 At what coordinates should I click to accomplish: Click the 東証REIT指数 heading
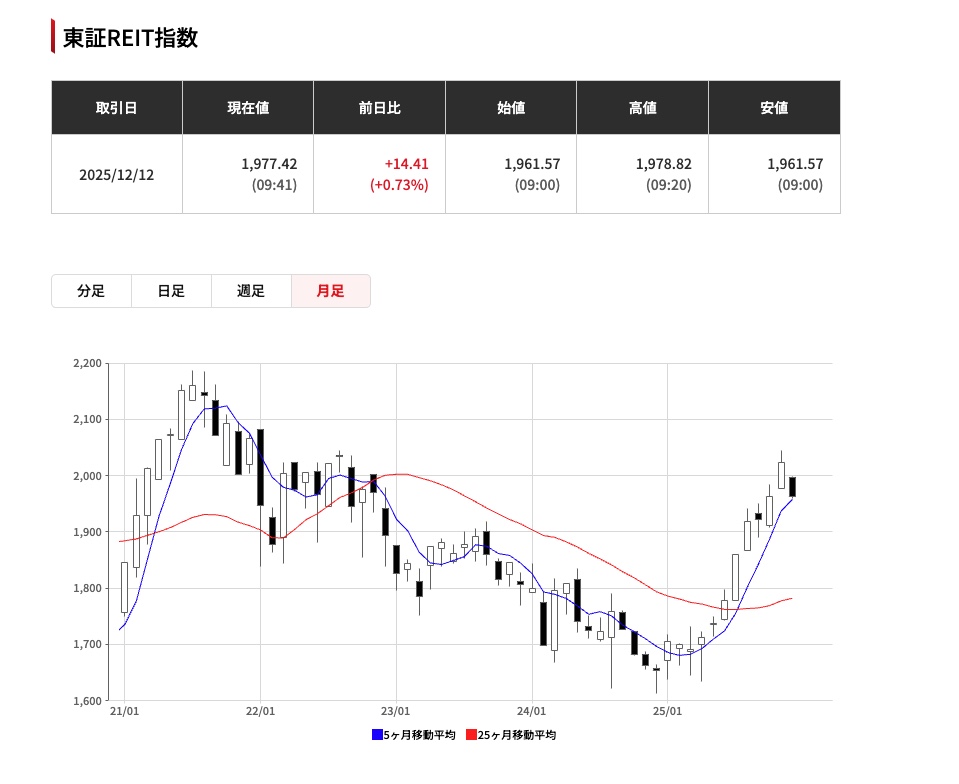[x=130, y=37]
